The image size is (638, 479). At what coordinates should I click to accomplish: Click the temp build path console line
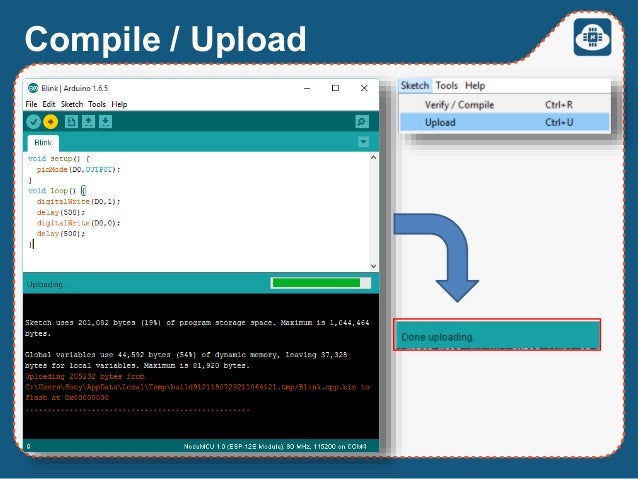point(197,387)
